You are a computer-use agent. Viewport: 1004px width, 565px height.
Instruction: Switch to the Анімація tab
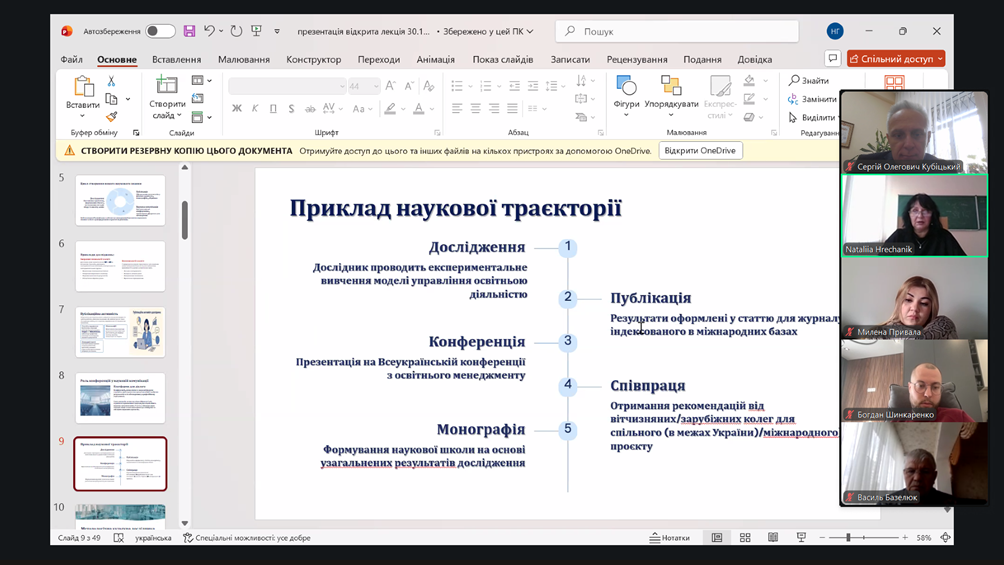coord(435,59)
